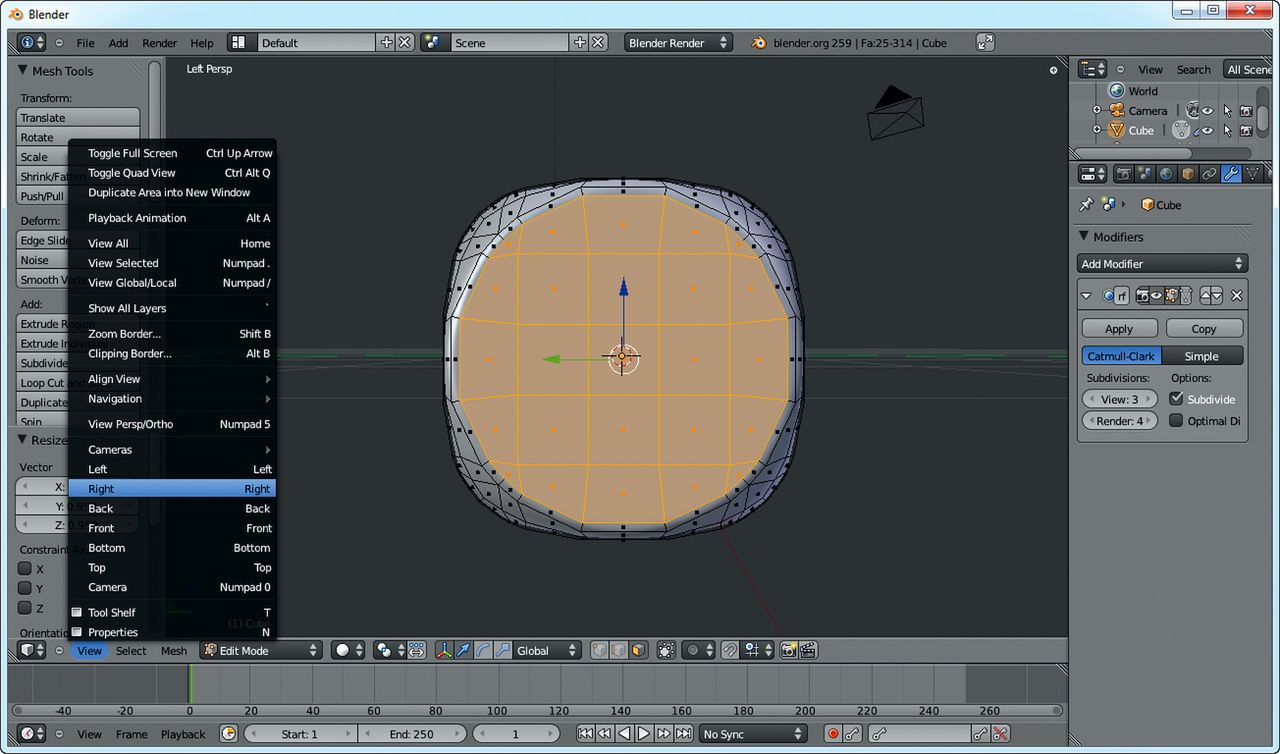Copy the subdivision modifier

click(x=1204, y=328)
